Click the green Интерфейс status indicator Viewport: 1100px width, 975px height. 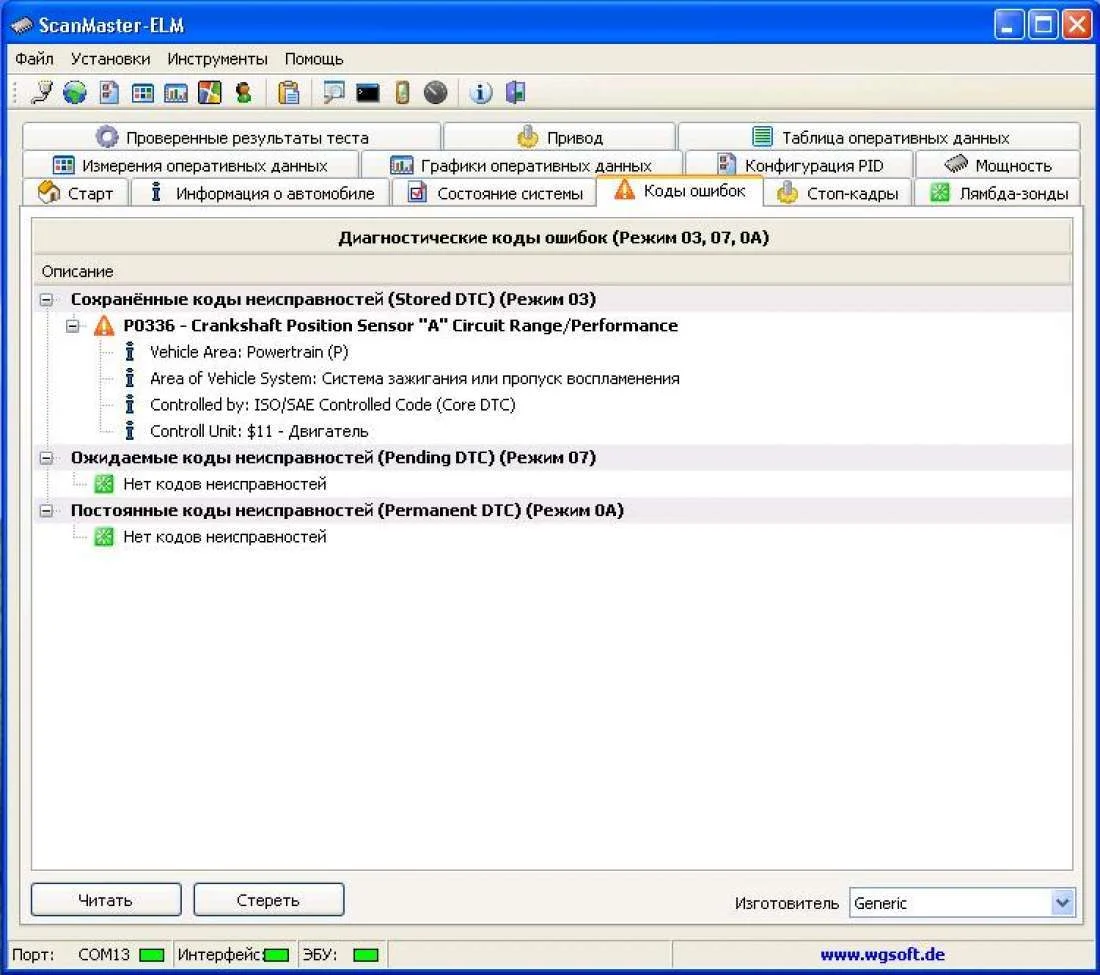pos(276,955)
